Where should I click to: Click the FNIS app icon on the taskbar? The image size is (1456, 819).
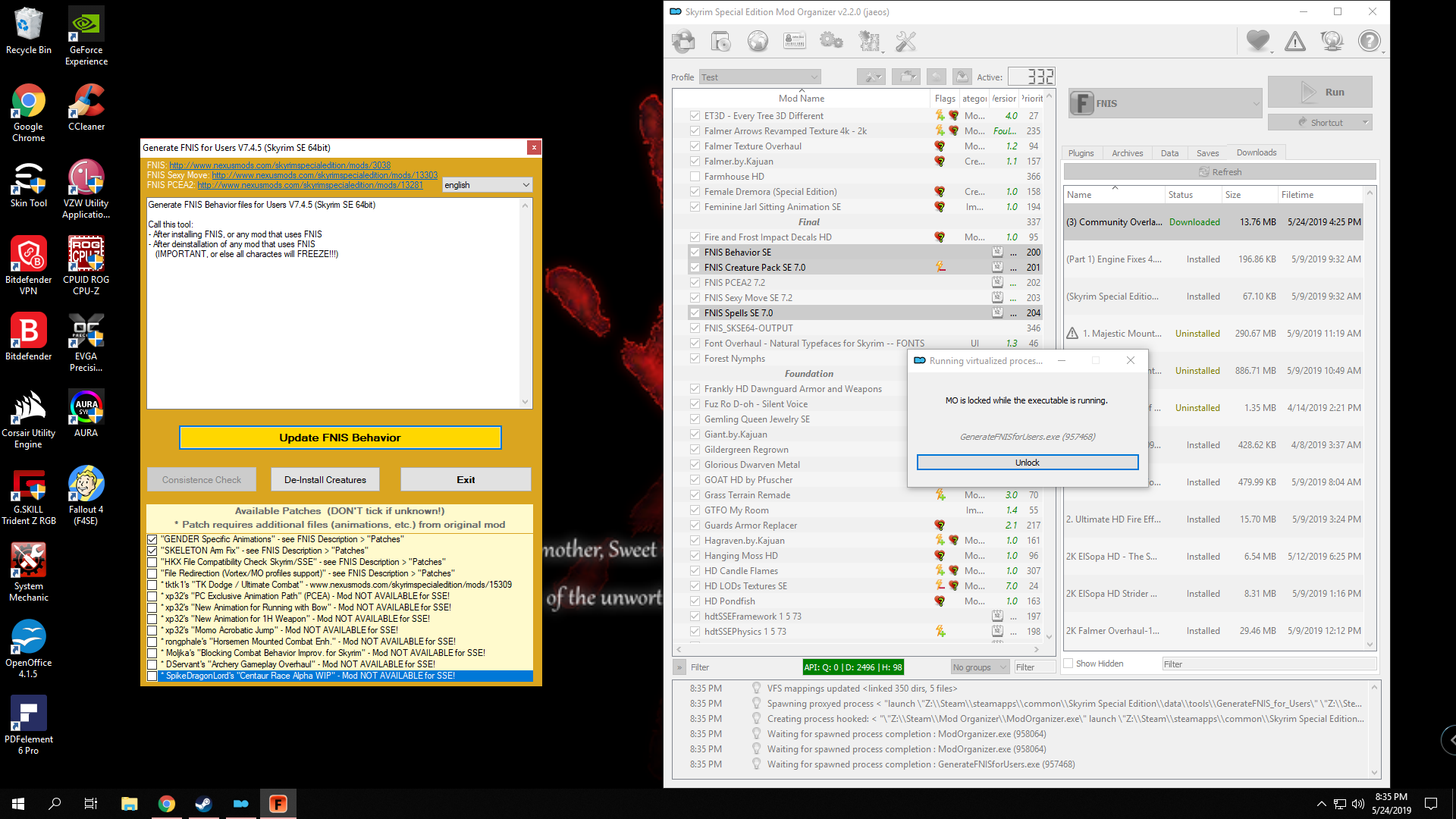point(278,804)
